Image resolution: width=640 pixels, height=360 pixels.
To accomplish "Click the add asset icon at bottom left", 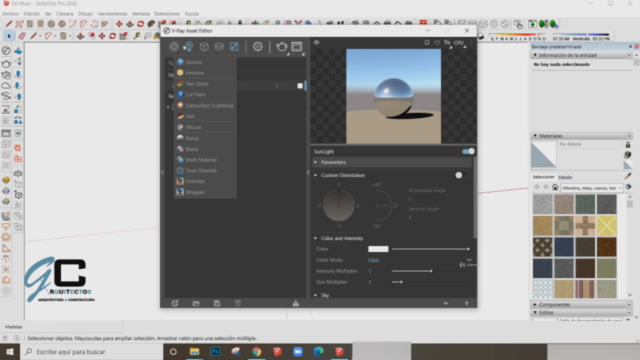I will [x=175, y=303].
